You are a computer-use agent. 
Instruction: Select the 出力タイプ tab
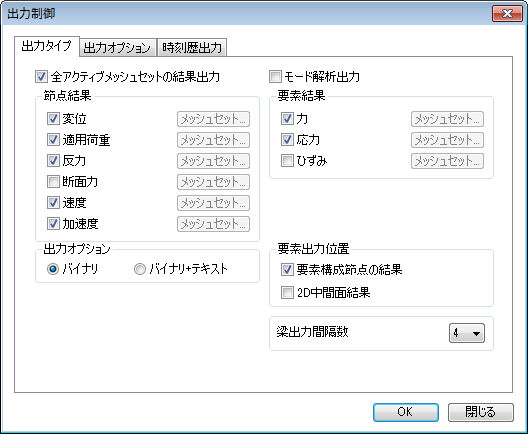click(x=46, y=46)
